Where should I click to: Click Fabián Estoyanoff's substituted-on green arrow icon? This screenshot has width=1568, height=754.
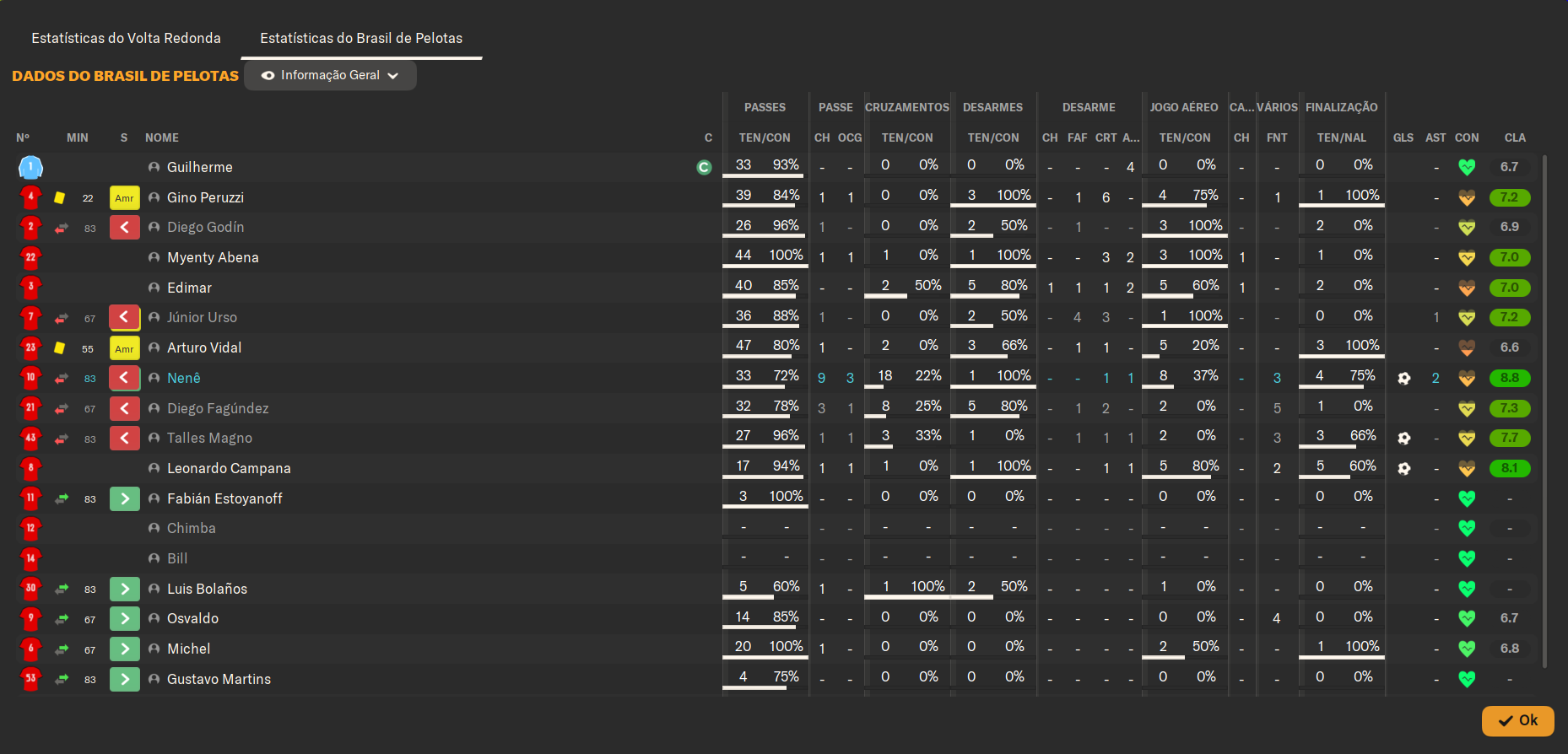pyautogui.click(x=125, y=498)
